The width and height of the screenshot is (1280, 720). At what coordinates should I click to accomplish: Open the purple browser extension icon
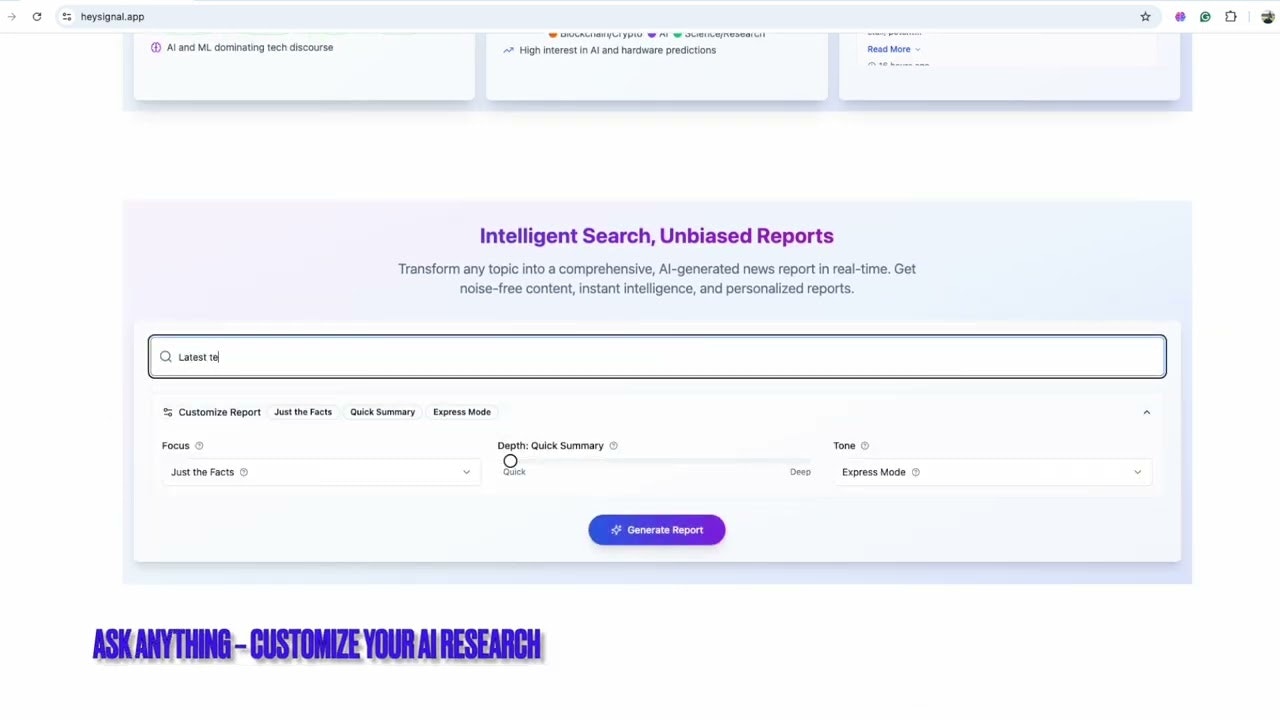tap(1180, 17)
